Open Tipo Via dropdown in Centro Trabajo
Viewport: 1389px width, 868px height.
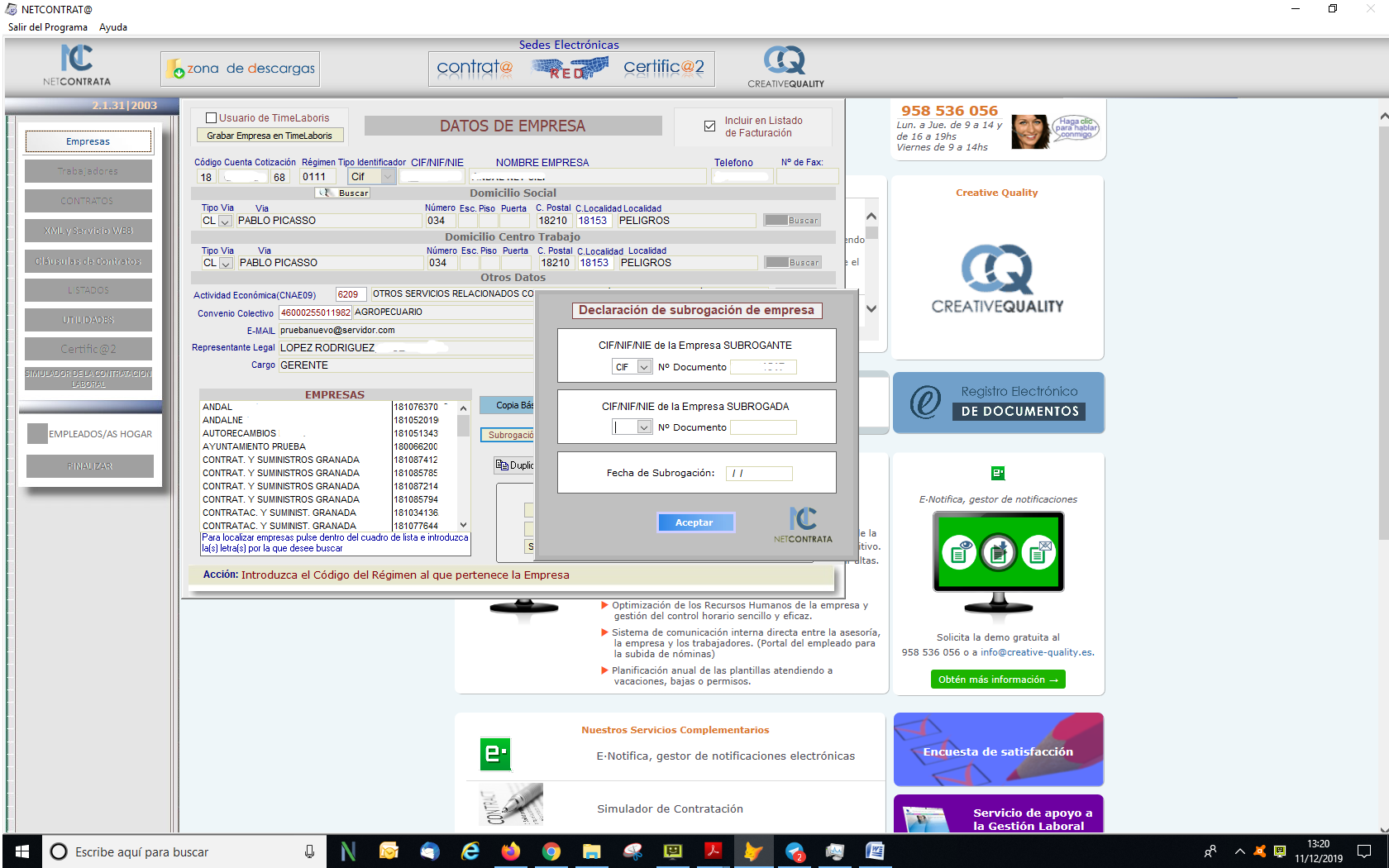[x=226, y=263]
